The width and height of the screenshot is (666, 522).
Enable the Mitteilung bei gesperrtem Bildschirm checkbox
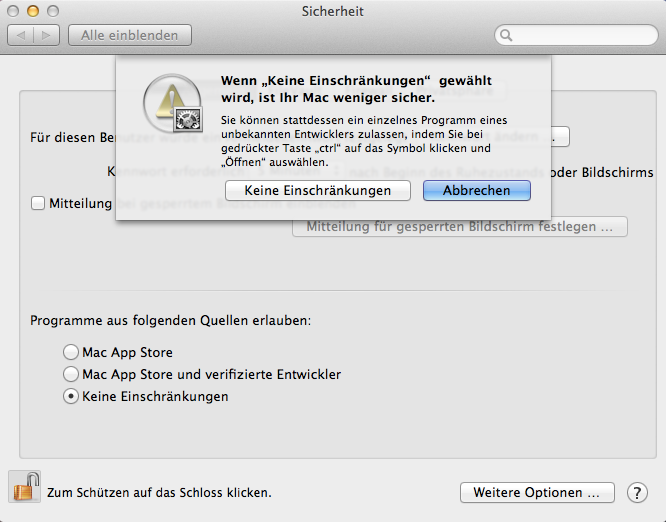coord(38,203)
